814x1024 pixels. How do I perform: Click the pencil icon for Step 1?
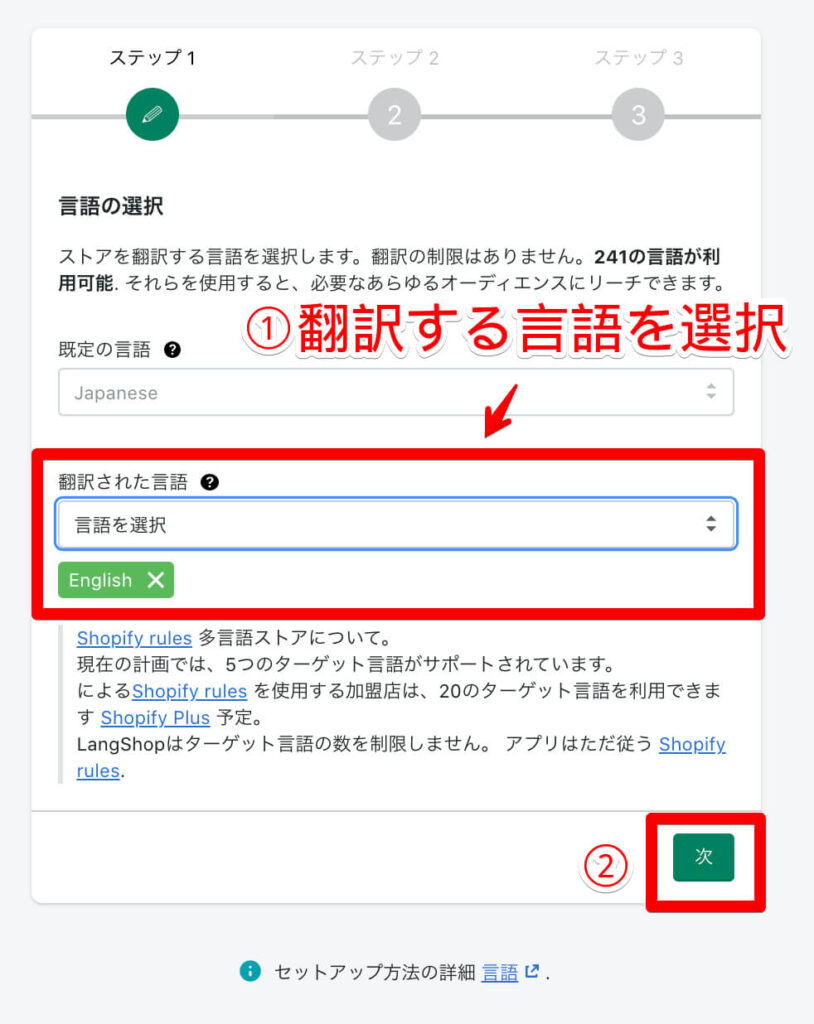(152, 115)
